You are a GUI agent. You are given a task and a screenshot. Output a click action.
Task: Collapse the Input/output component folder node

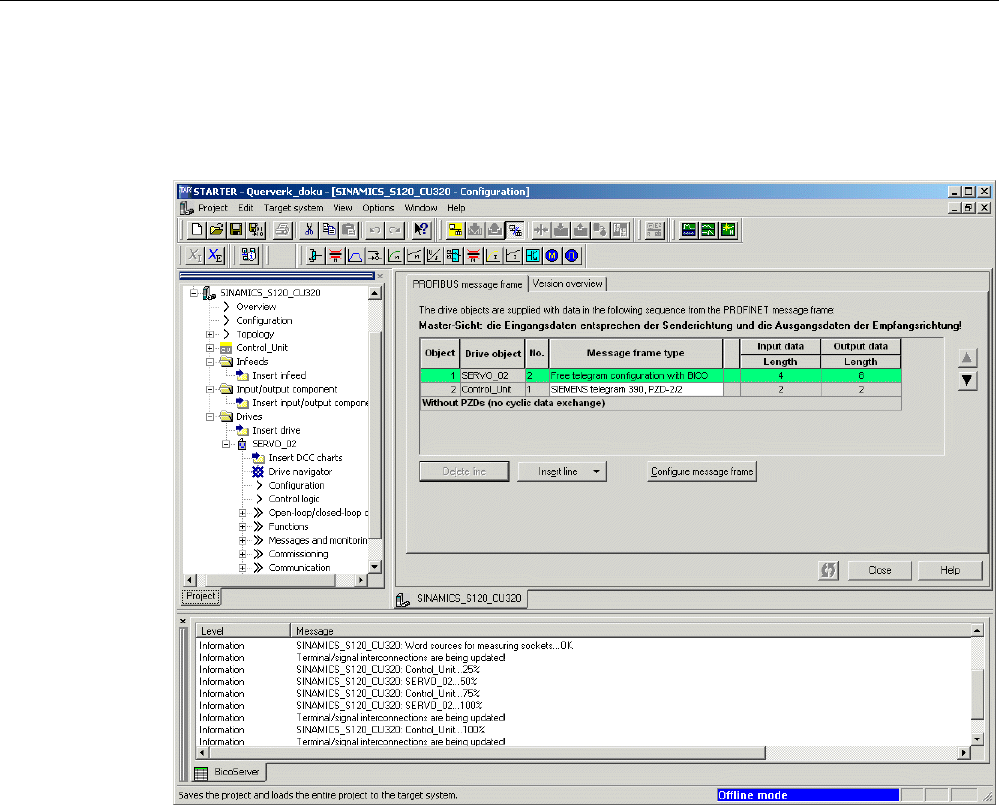(210, 389)
